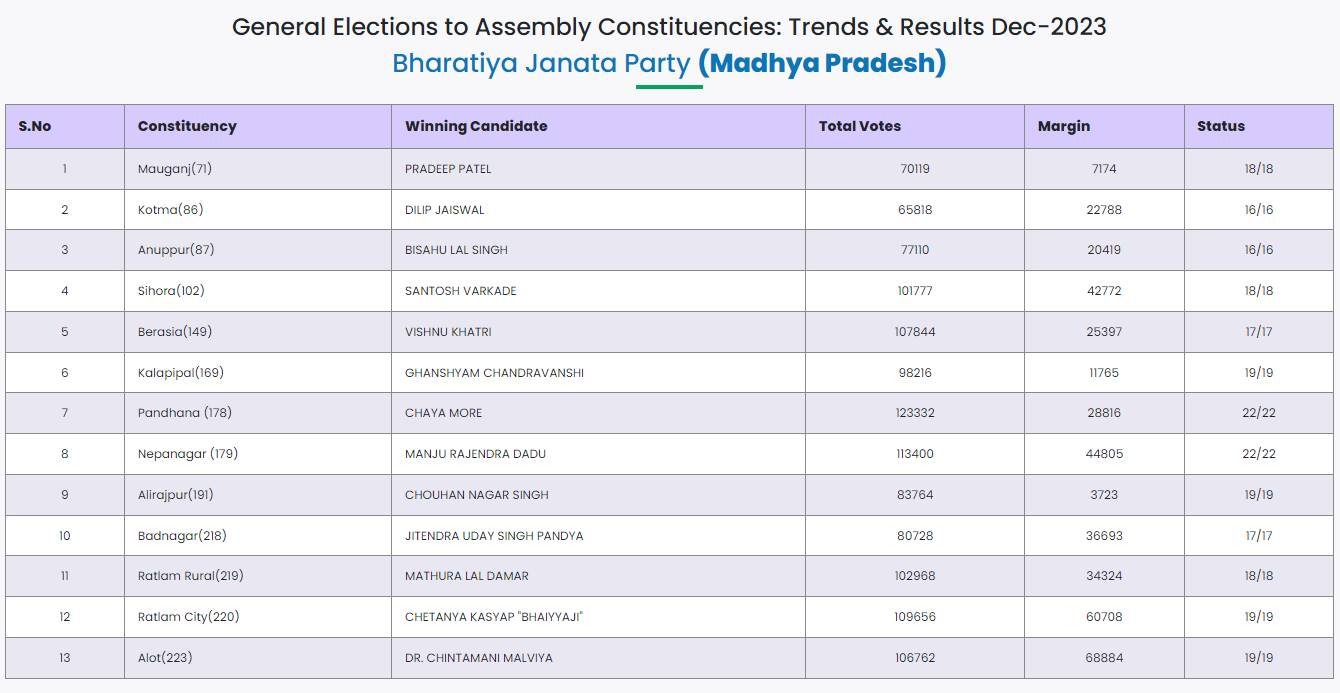Open Nepanagar (179) constituency details
Viewport: 1340px width, 693px height.
point(188,454)
